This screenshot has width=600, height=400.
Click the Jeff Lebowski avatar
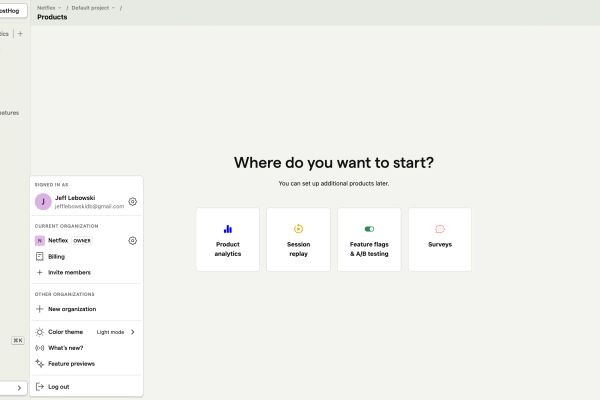pos(43,202)
